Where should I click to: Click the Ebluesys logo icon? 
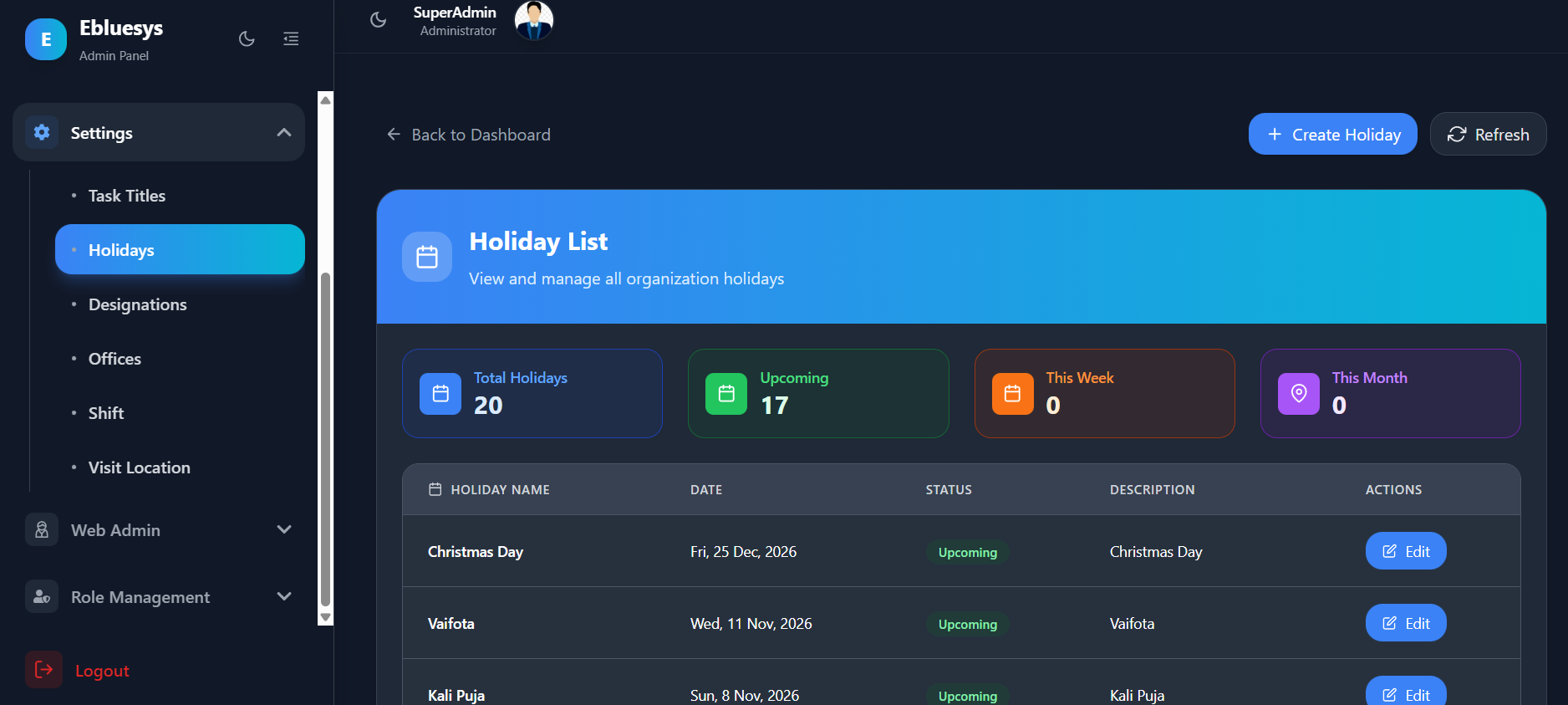click(46, 39)
